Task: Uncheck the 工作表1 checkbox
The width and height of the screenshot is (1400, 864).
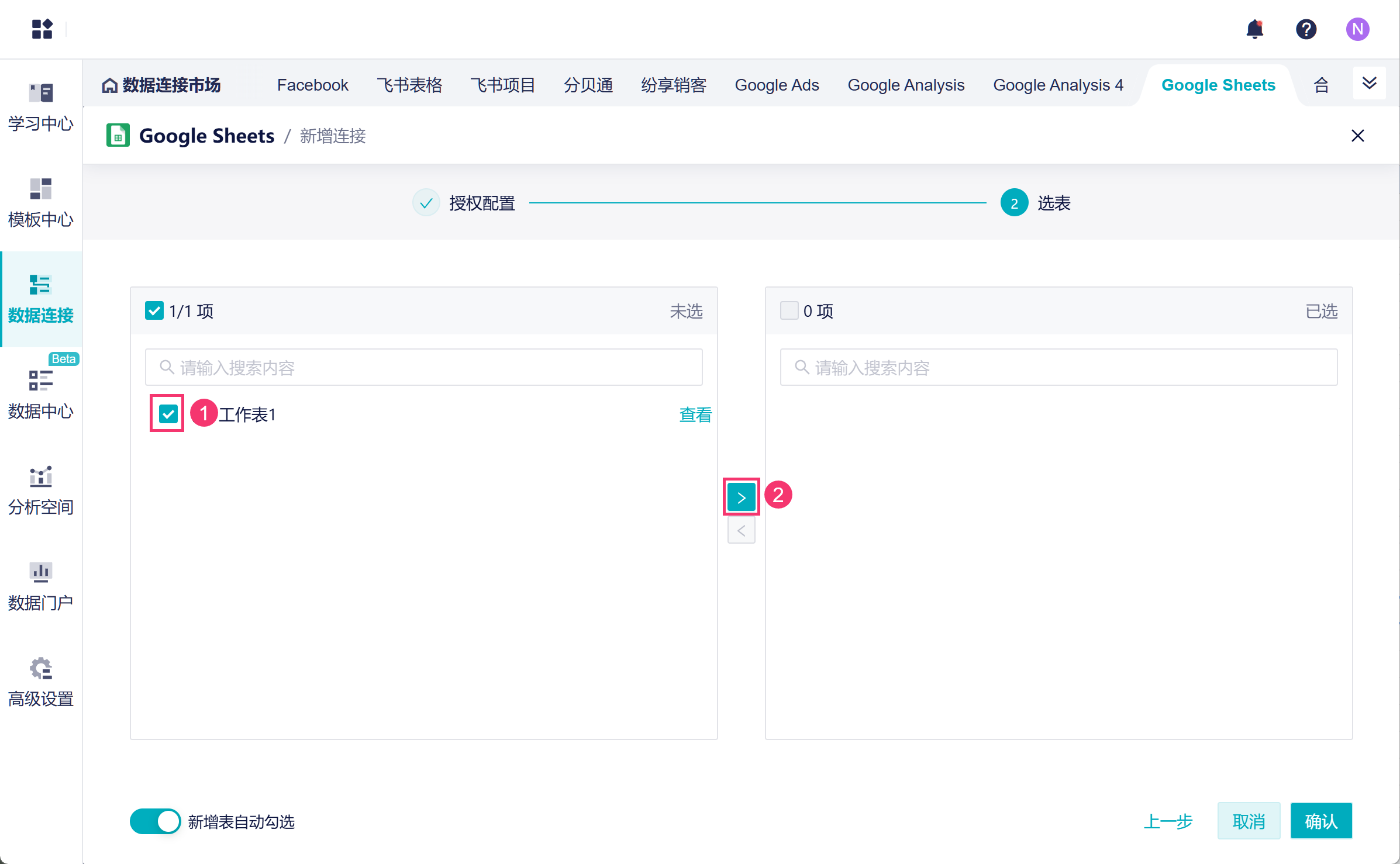Action: tap(168, 414)
